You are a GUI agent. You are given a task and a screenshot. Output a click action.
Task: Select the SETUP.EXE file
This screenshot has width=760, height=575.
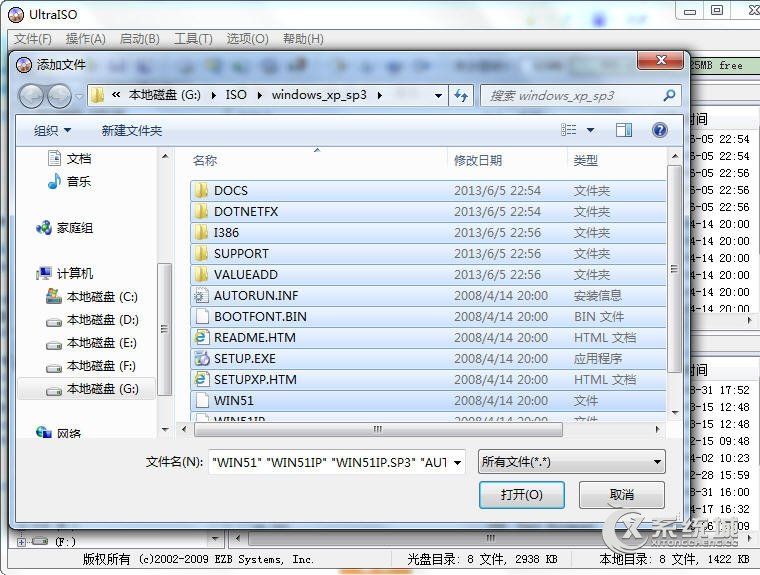pyautogui.click(x=428, y=359)
